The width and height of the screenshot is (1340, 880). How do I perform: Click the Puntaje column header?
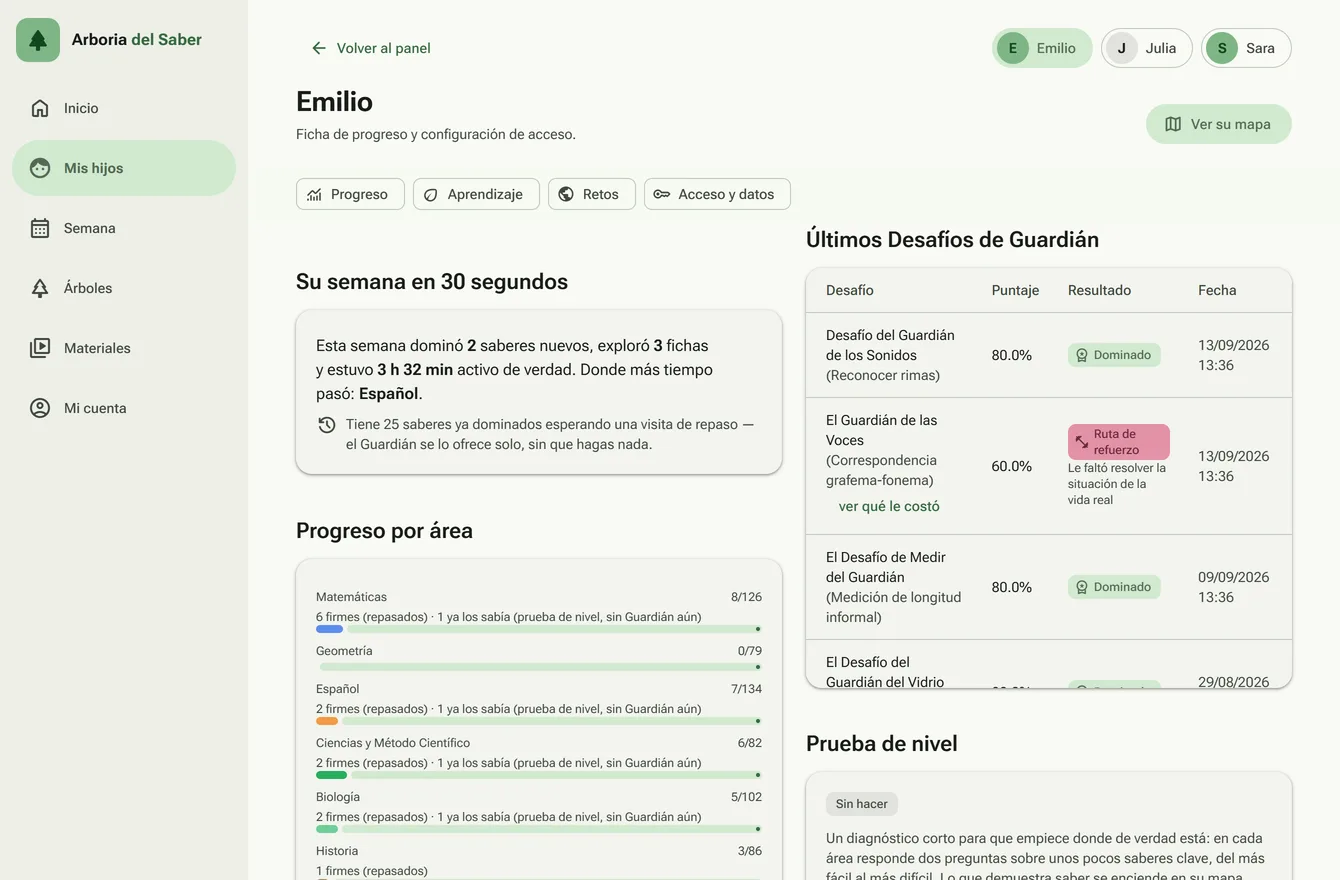point(1015,290)
